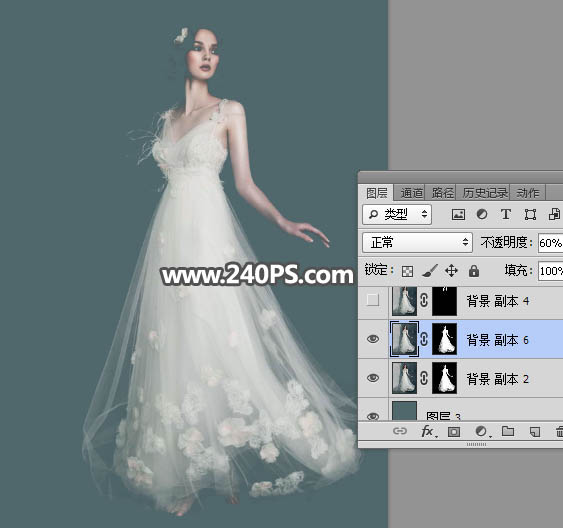Filter layers by pixel image icon
The height and width of the screenshot is (528, 563).
coord(458,215)
